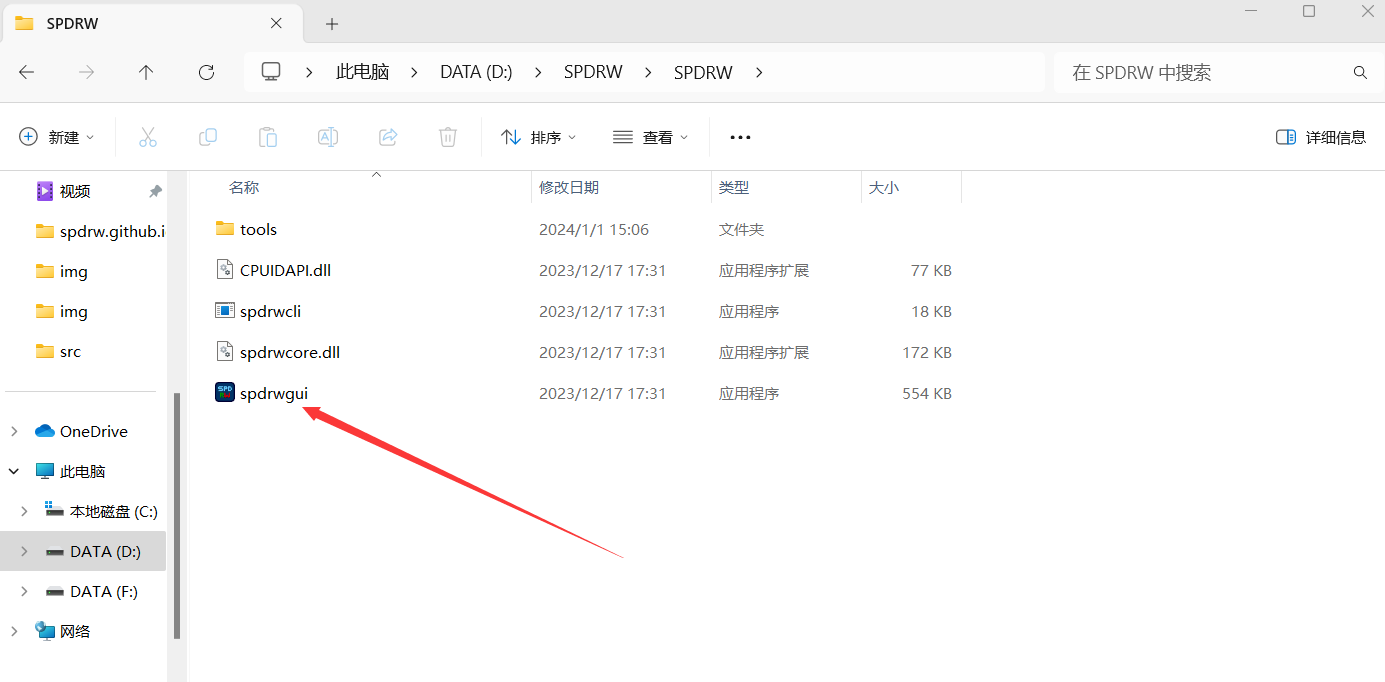The image size is (1385, 682).
Task: Click the 172 KB size cell
Action: pyautogui.click(x=927, y=353)
